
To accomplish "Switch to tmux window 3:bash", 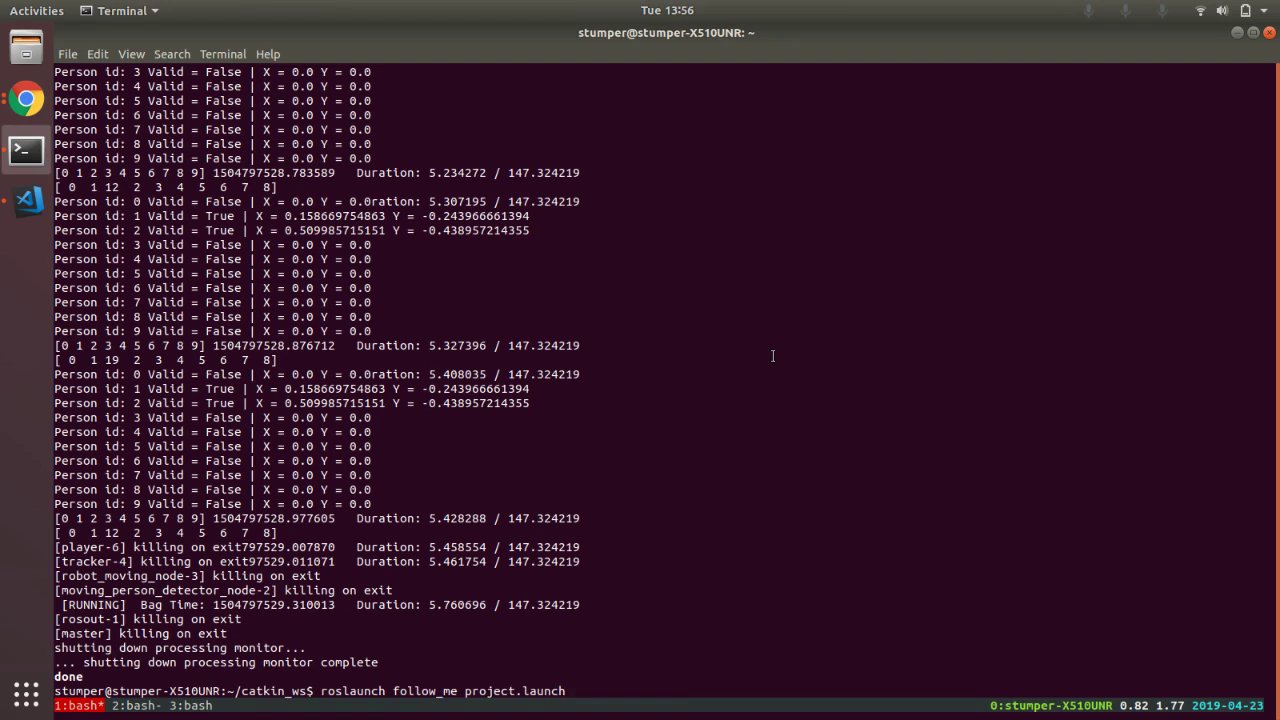I will point(190,706).
